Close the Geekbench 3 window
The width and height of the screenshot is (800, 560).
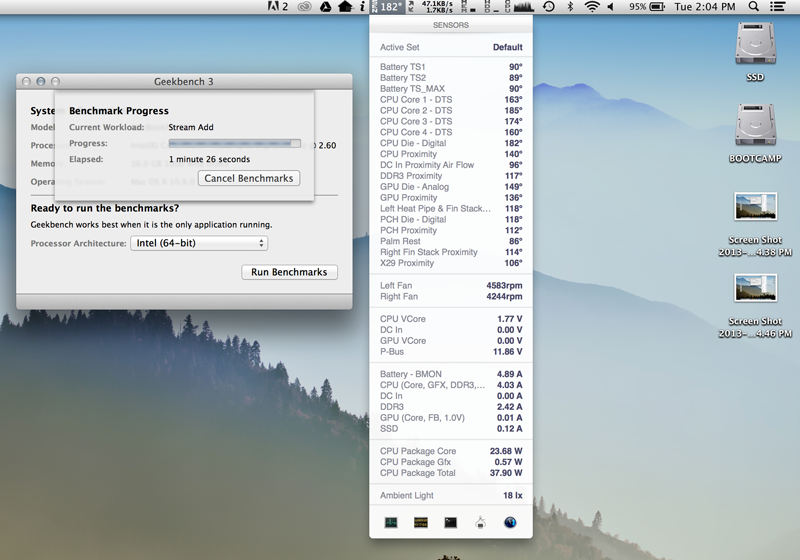[x=27, y=82]
